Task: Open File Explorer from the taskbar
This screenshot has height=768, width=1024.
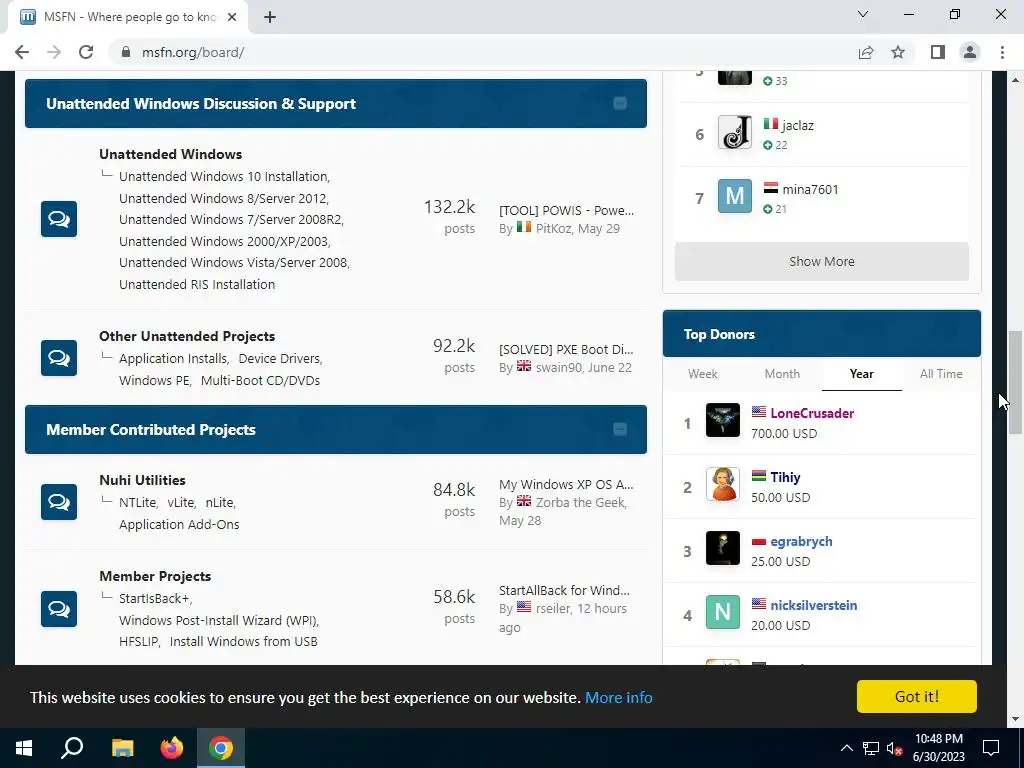Action: (122, 748)
